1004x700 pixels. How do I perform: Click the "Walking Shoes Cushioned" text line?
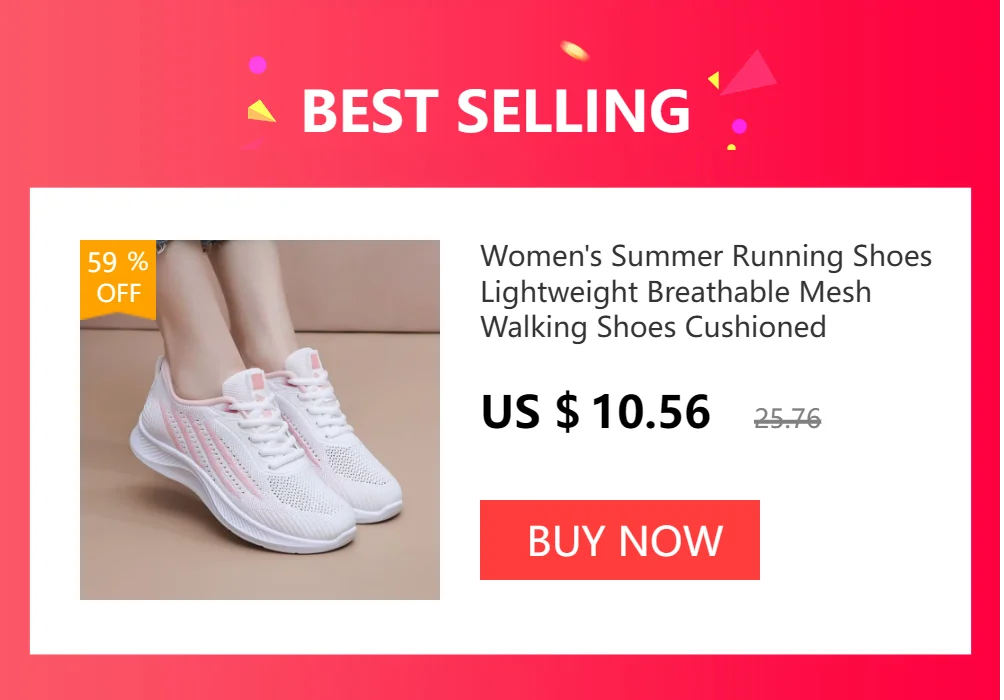pyautogui.click(x=653, y=327)
